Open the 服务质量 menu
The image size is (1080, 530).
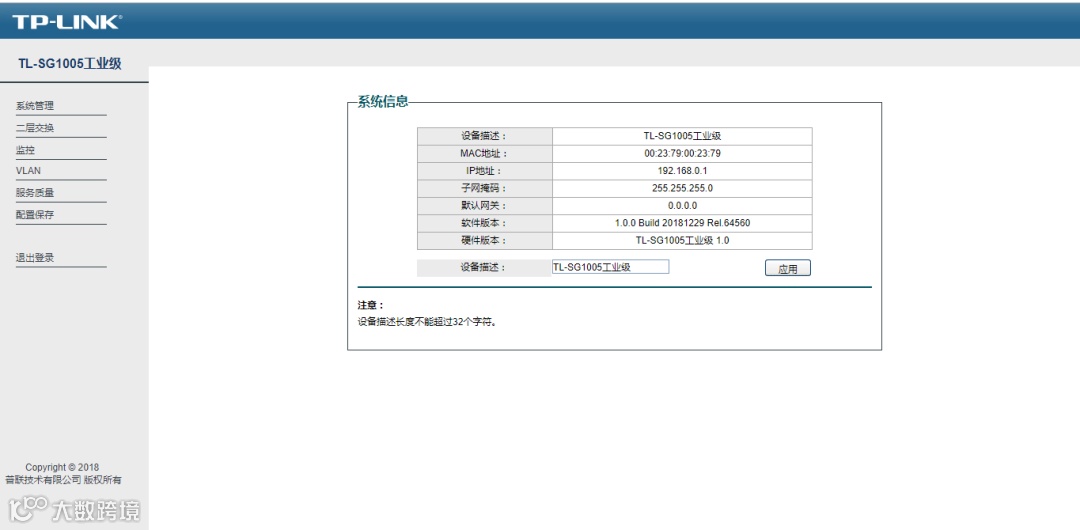coord(34,192)
